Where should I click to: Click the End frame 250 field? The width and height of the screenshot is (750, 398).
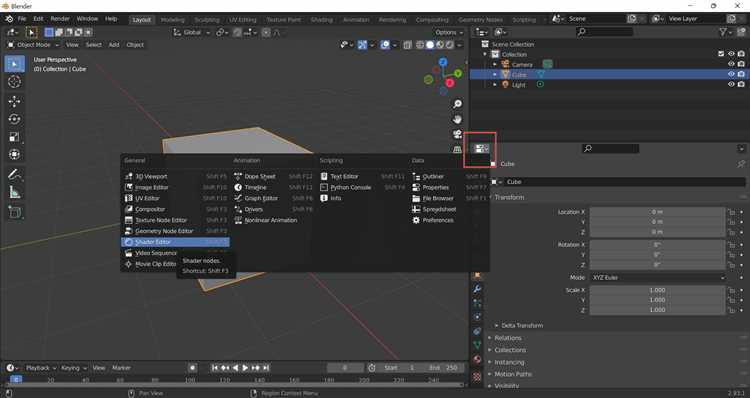click(443, 368)
